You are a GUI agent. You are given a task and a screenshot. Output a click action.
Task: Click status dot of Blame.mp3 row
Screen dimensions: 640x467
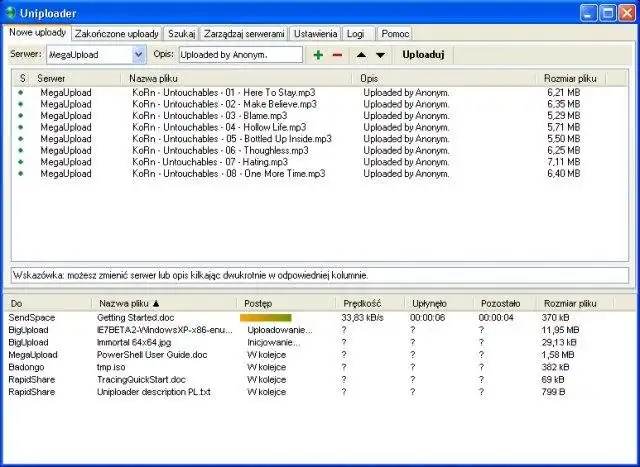(x=20, y=116)
